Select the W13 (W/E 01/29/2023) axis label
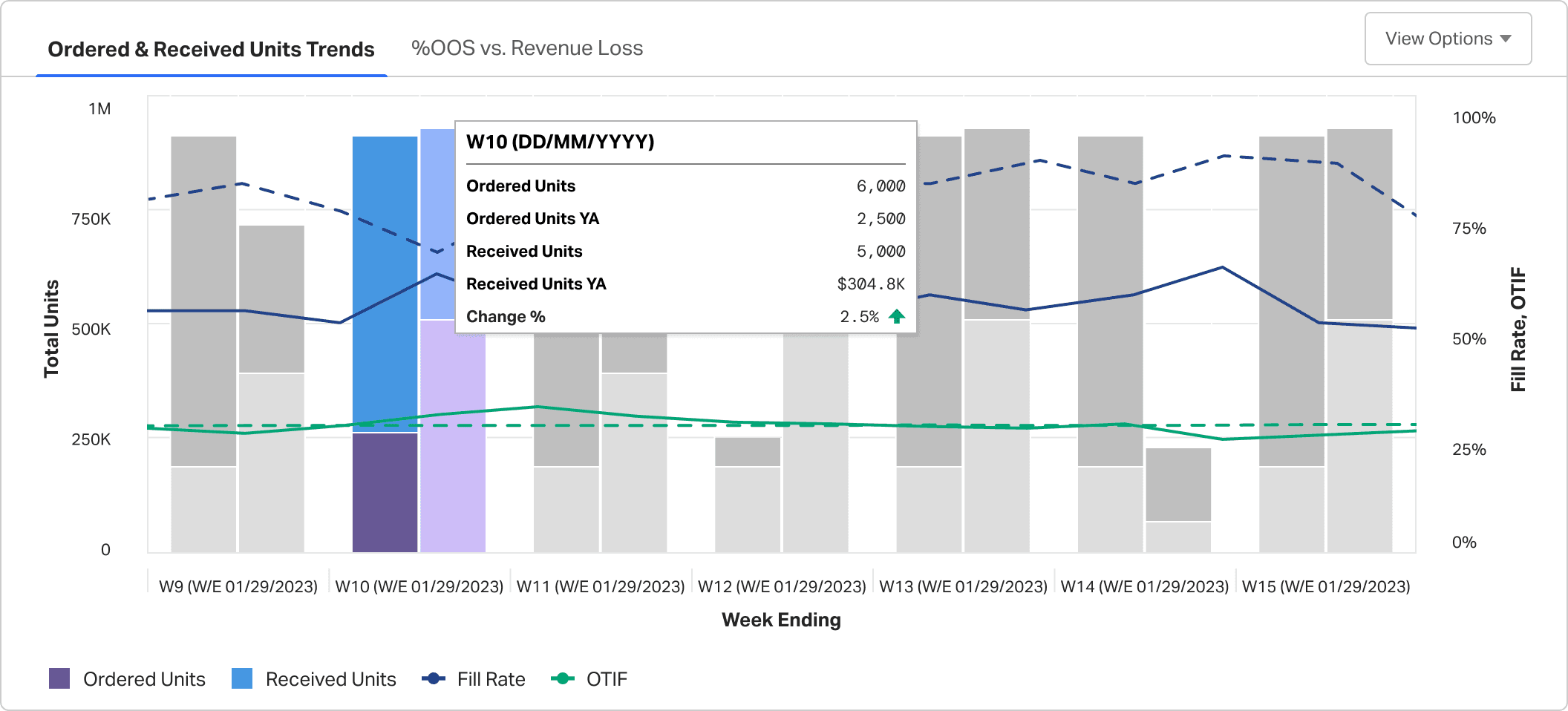 click(963, 586)
